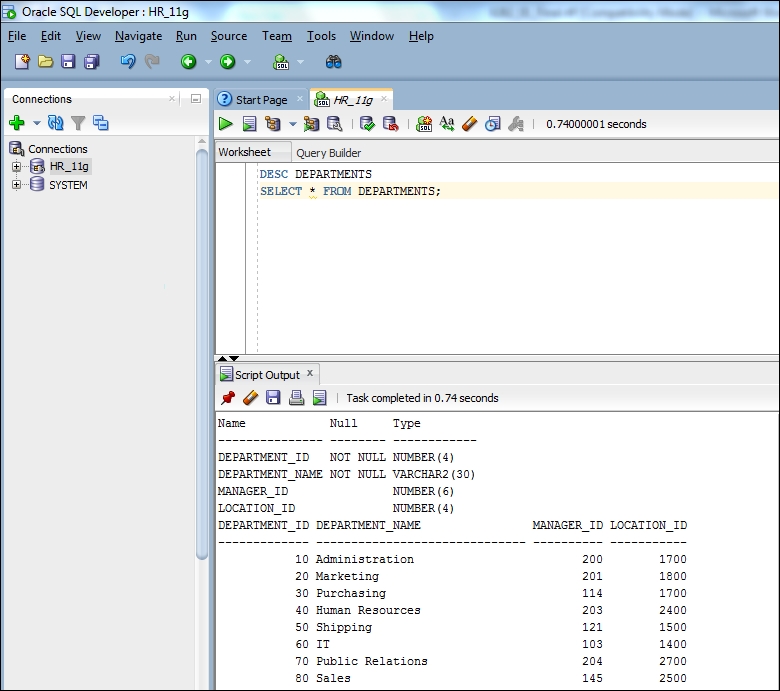Rollback changes with the Rollback icon
This screenshot has width=780, height=691.
(390, 124)
